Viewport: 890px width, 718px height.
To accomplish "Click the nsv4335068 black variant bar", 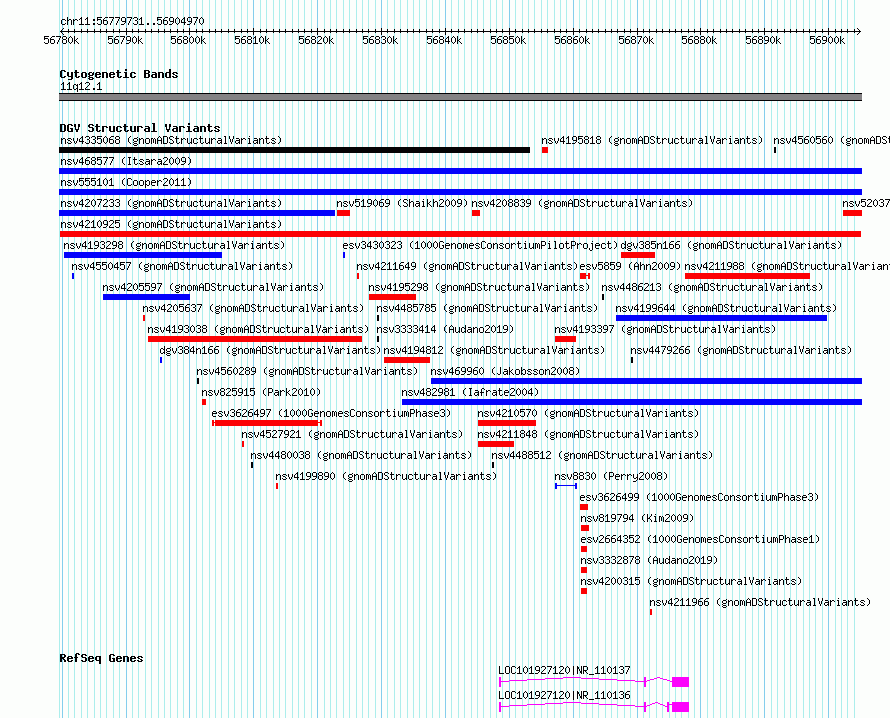I will pyautogui.click(x=295, y=150).
